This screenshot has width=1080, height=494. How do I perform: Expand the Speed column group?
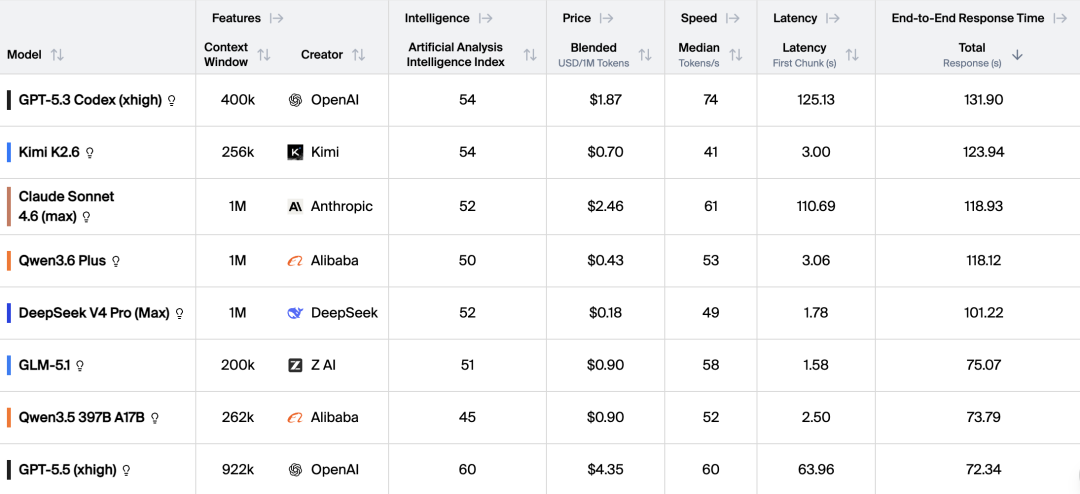pos(732,19)
